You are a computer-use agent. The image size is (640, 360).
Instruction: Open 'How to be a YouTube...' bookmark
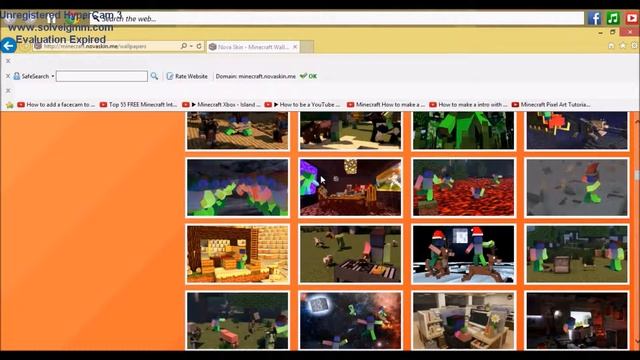coord(302,105)
